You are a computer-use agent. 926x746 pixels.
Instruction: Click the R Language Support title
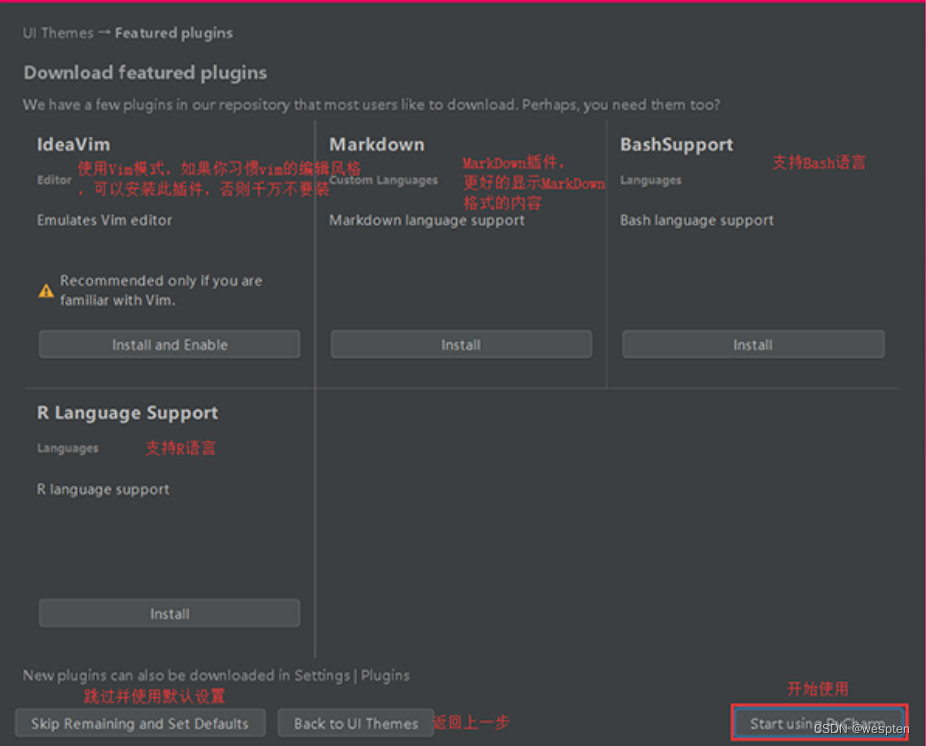[x=128, y=413]
